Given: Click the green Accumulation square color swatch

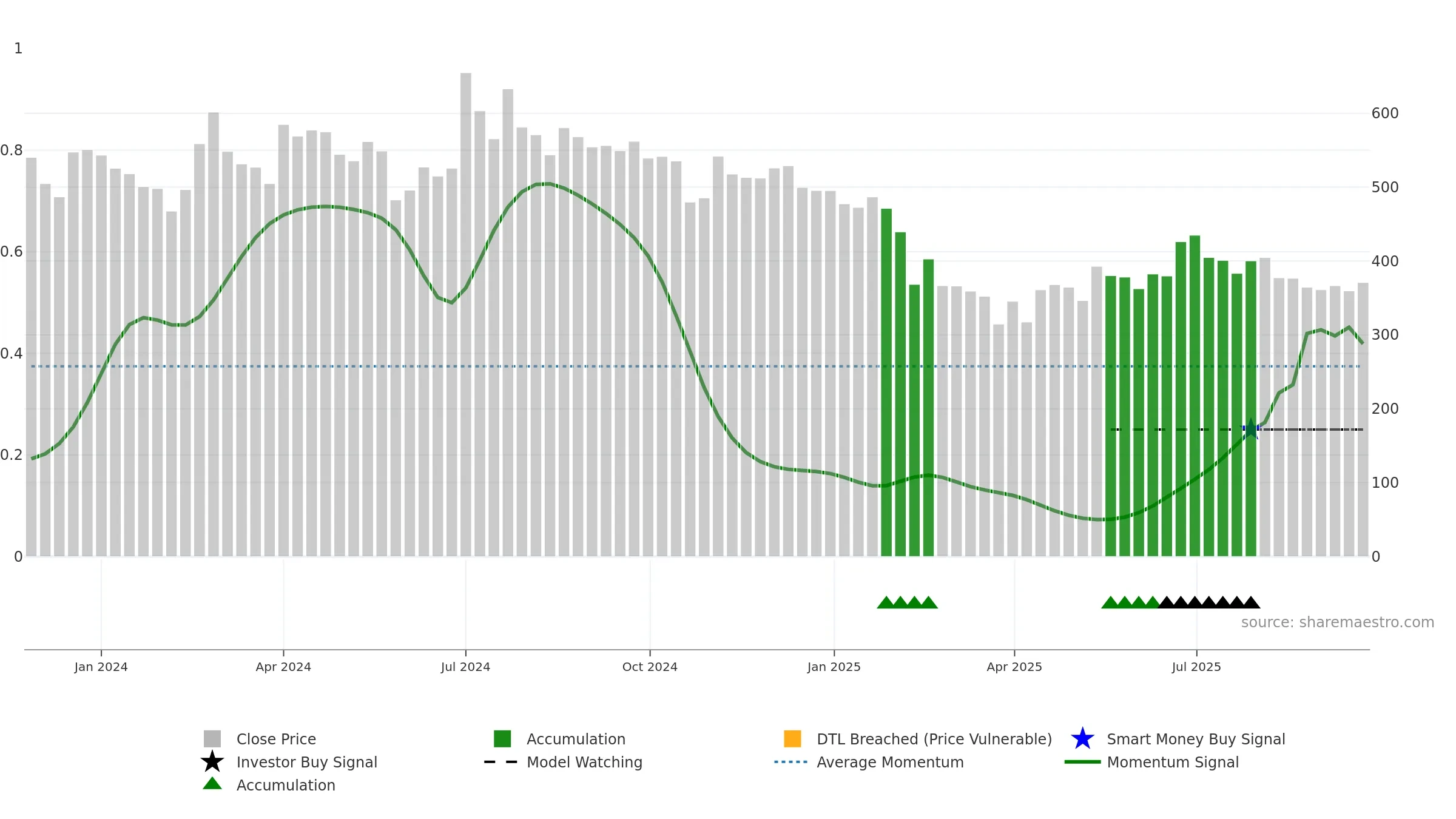Looking at the screenshot, I should point(502,739).
